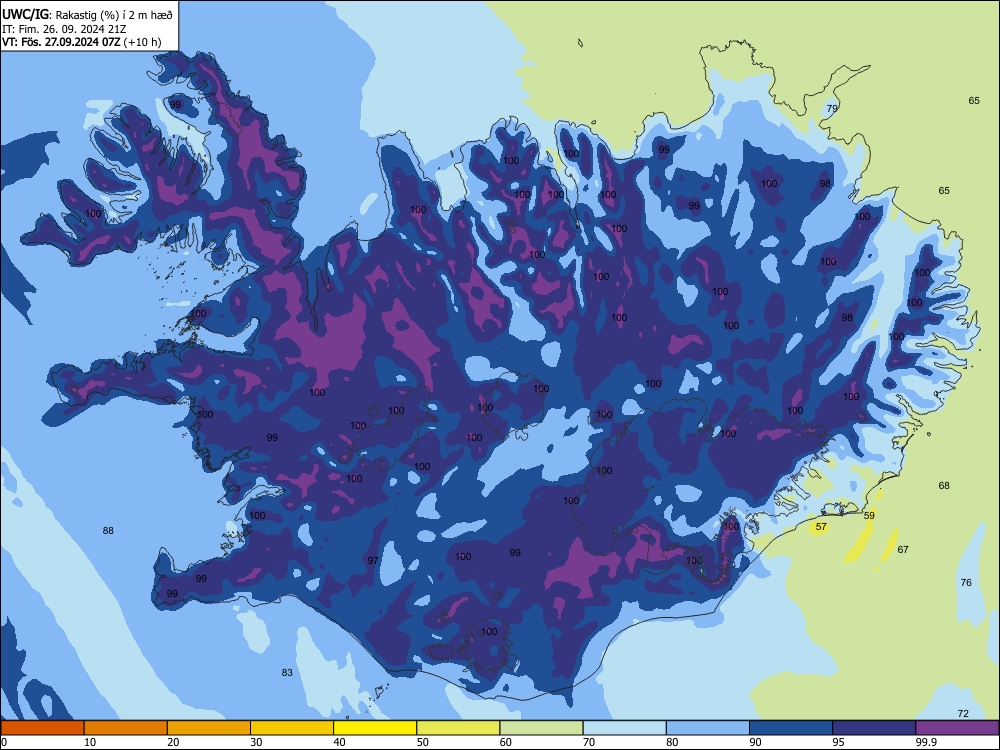
Task: Click the indigo 95–99.9 legend swatch
Action: (x=874, y=728)
